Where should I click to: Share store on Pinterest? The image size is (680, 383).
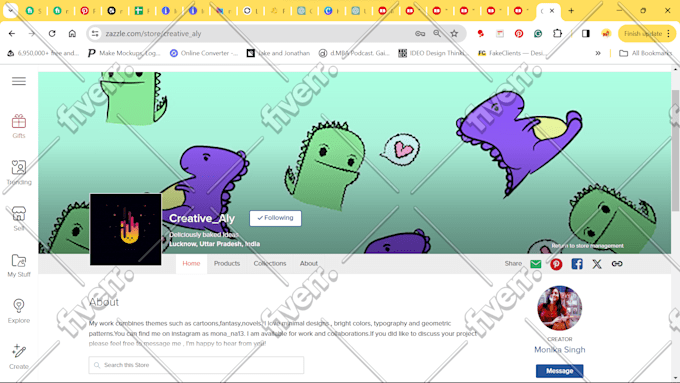556,264
